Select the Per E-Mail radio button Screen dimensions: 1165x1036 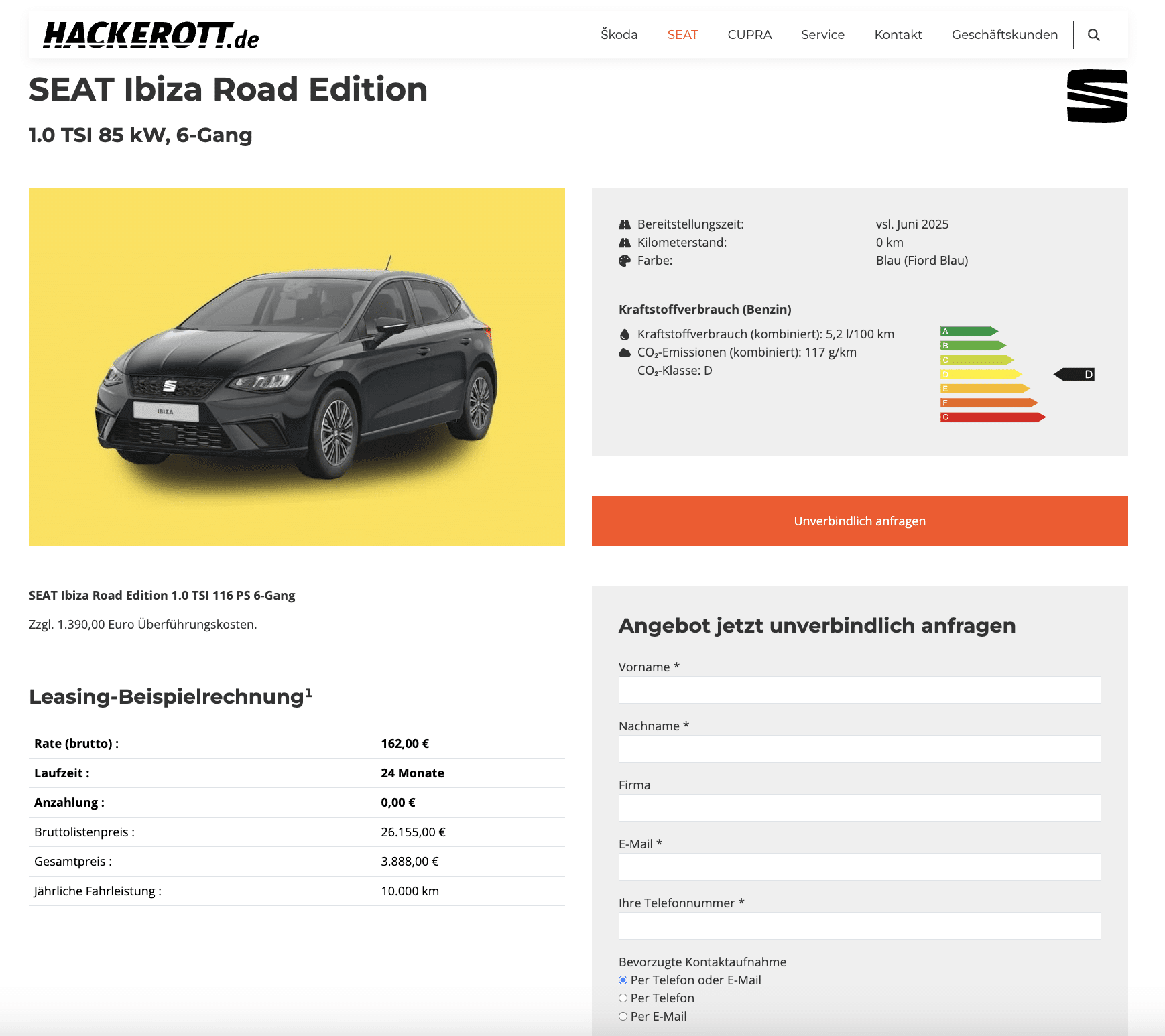(623, 1017)
